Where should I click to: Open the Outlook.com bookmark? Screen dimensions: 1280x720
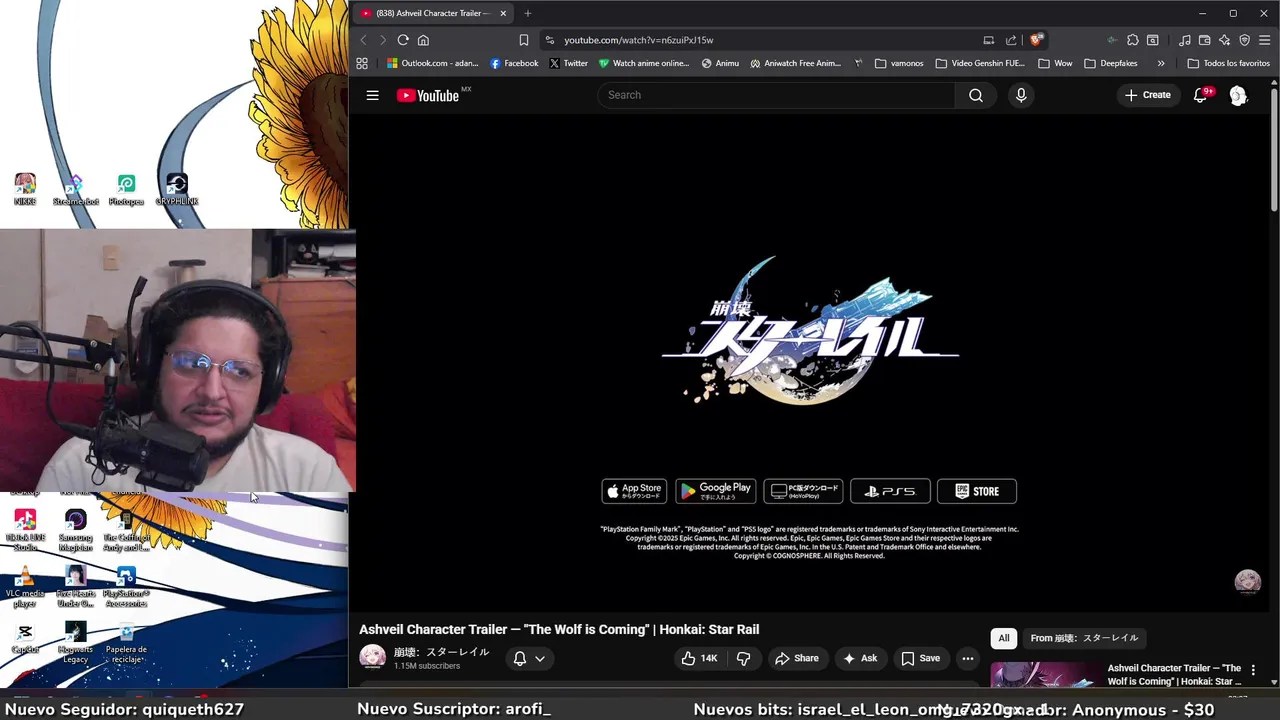pos(433,63)
